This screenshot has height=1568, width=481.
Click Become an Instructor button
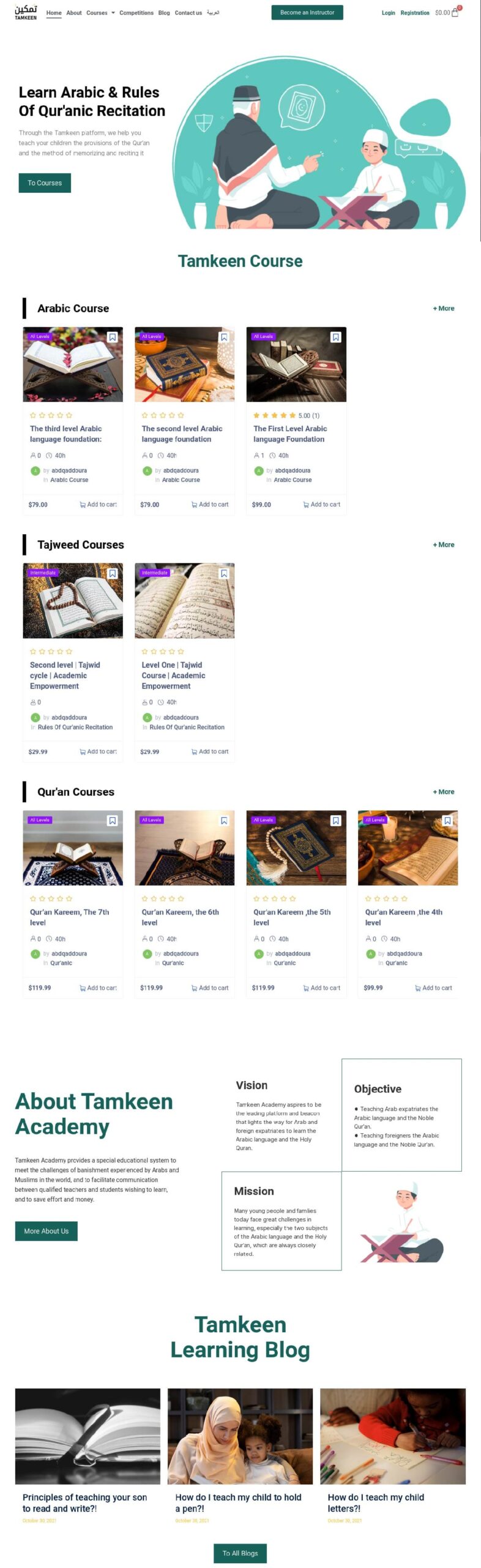[307, 12]
